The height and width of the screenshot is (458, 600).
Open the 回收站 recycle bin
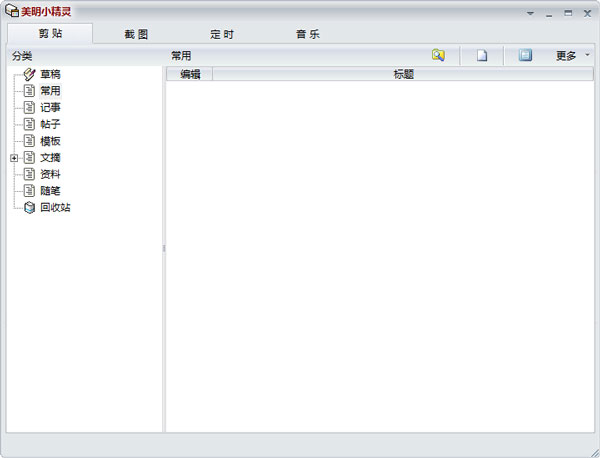coord(55,207)
